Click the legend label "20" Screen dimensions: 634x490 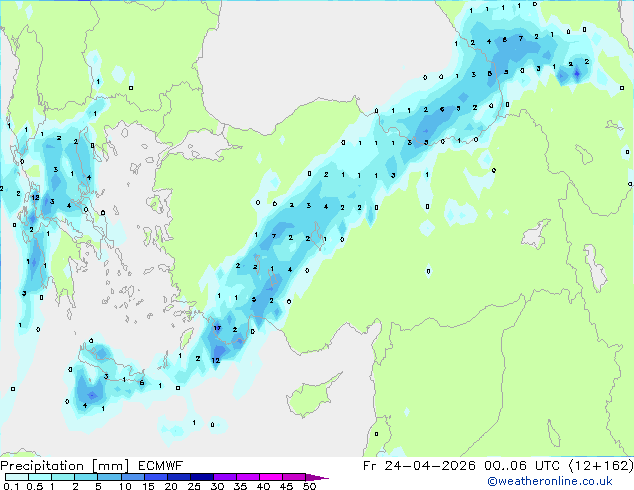(171, 486)
